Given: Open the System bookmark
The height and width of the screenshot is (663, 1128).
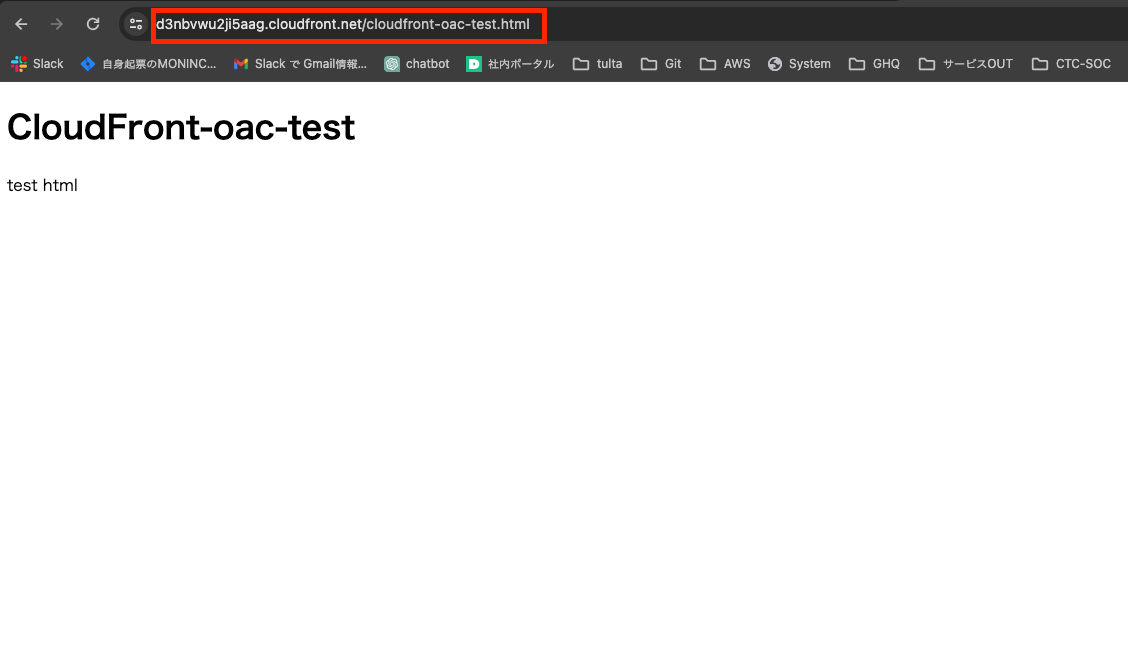Looking at the screenshot, I should pyautogui.click(x=799, y=64).
